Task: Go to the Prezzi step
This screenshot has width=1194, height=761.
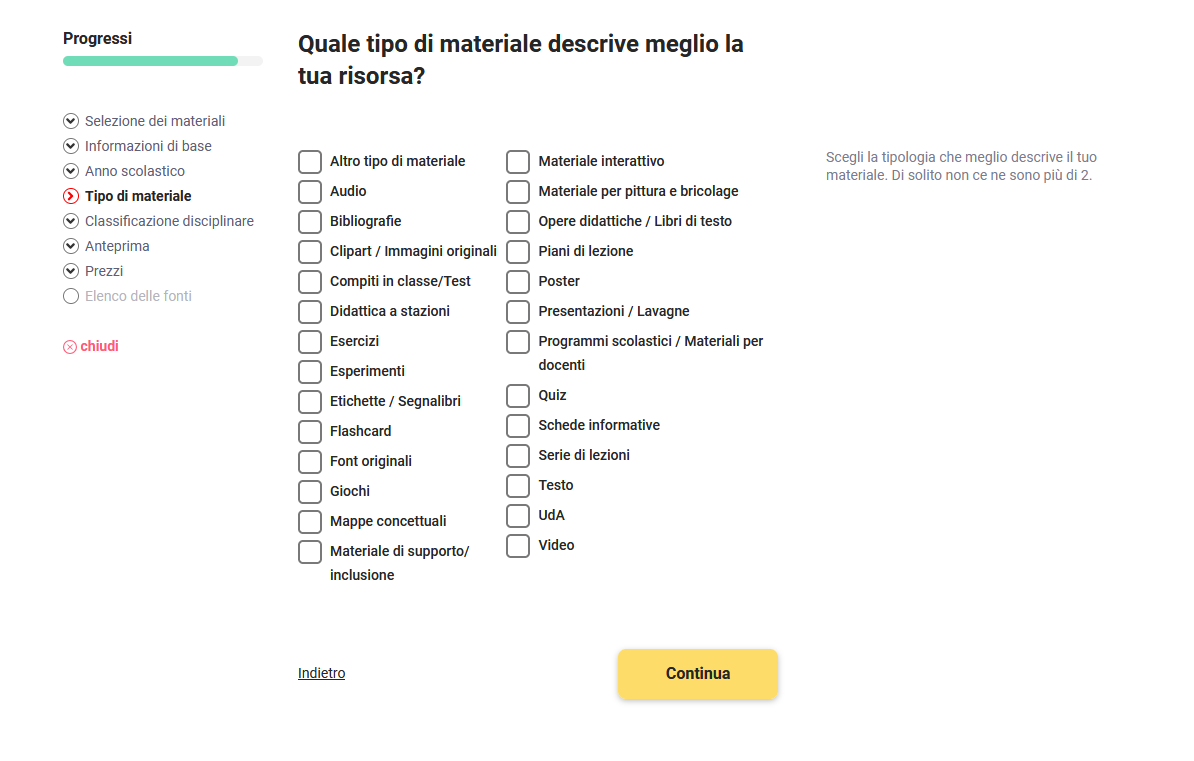Action: [104, 271]
